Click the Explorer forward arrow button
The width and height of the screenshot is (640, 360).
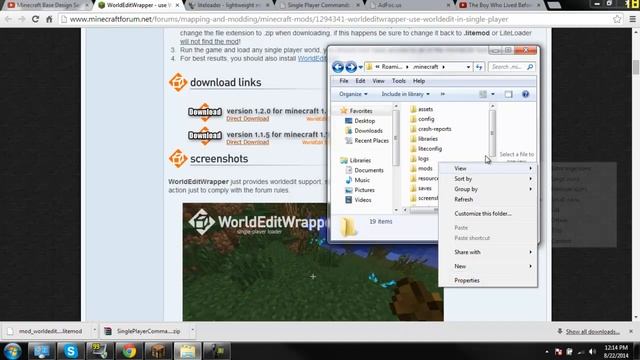click(351, 67)
